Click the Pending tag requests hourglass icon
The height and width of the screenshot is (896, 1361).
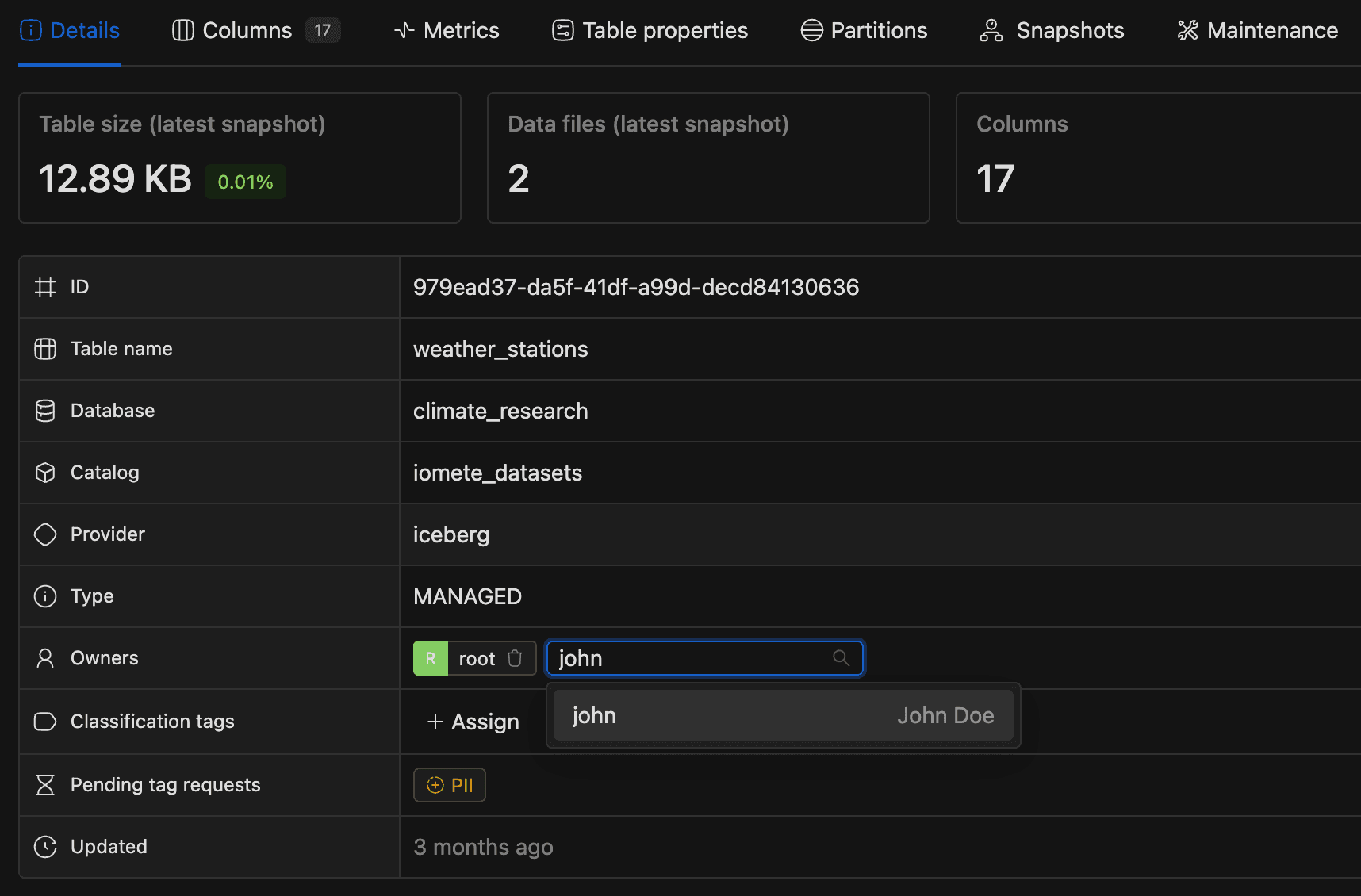point(45,785)
